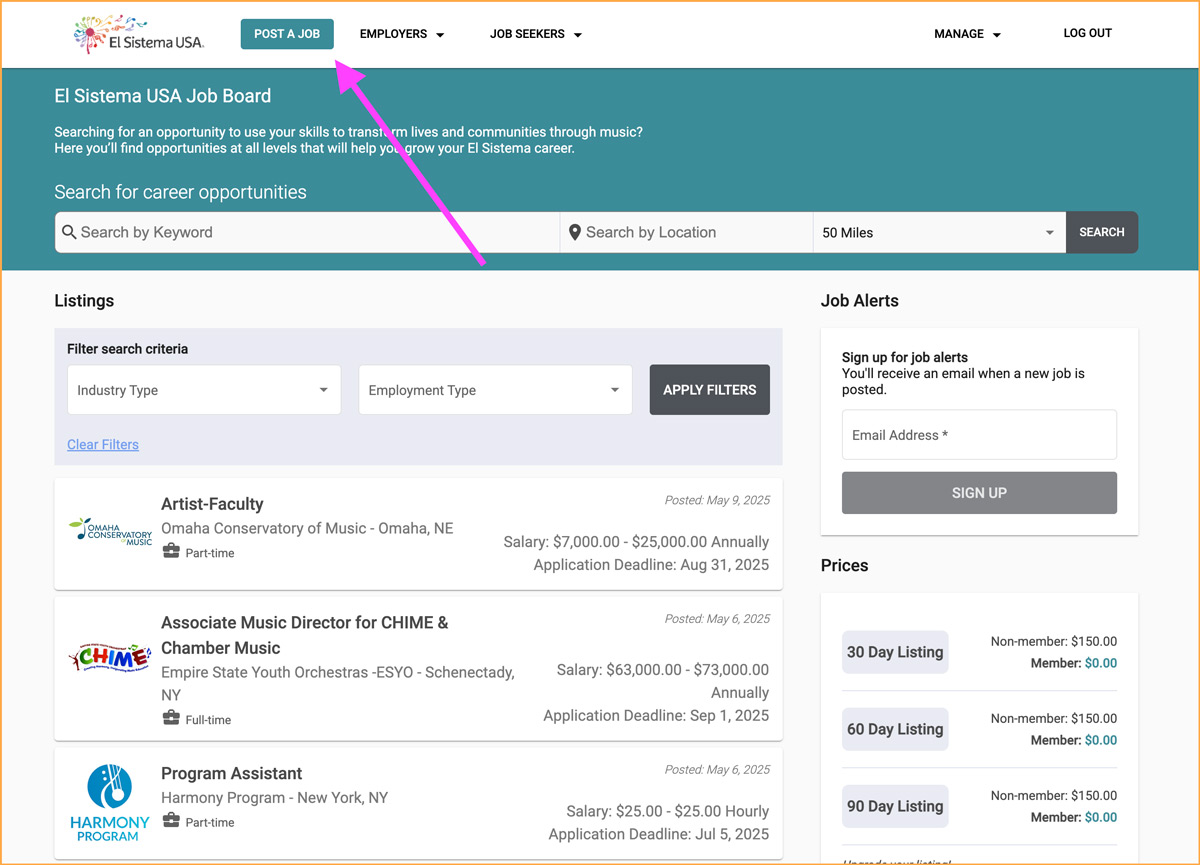Click the Job Alerts heading
1200x865 pixels.
point(860,301)
